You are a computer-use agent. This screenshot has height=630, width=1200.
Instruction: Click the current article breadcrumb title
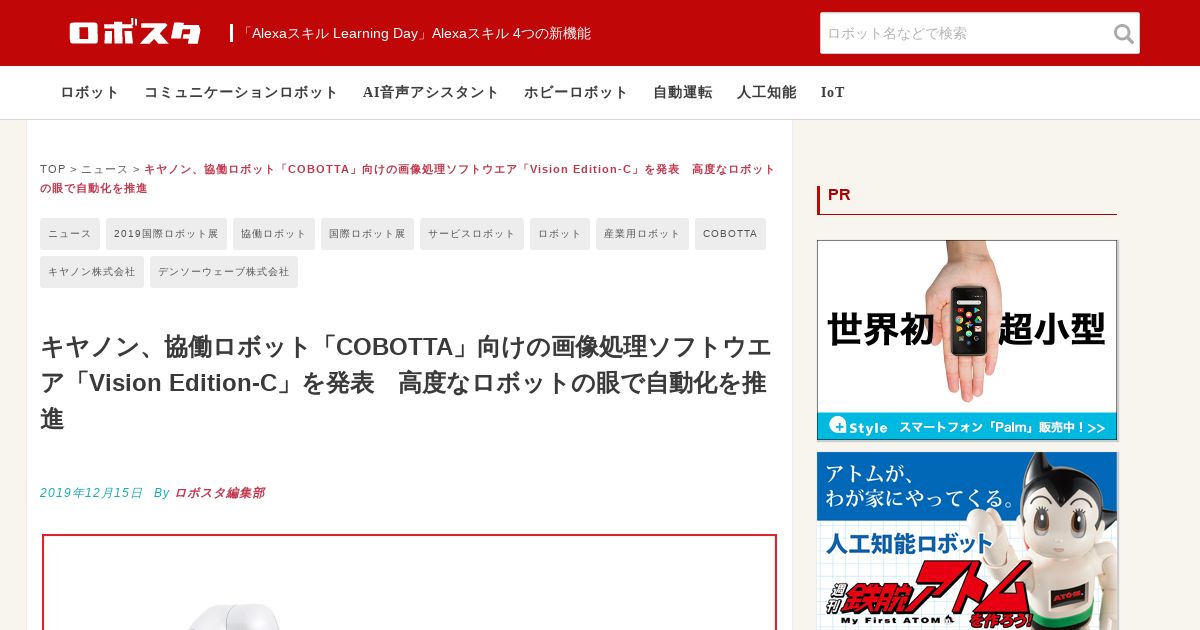tap(408, 178)
